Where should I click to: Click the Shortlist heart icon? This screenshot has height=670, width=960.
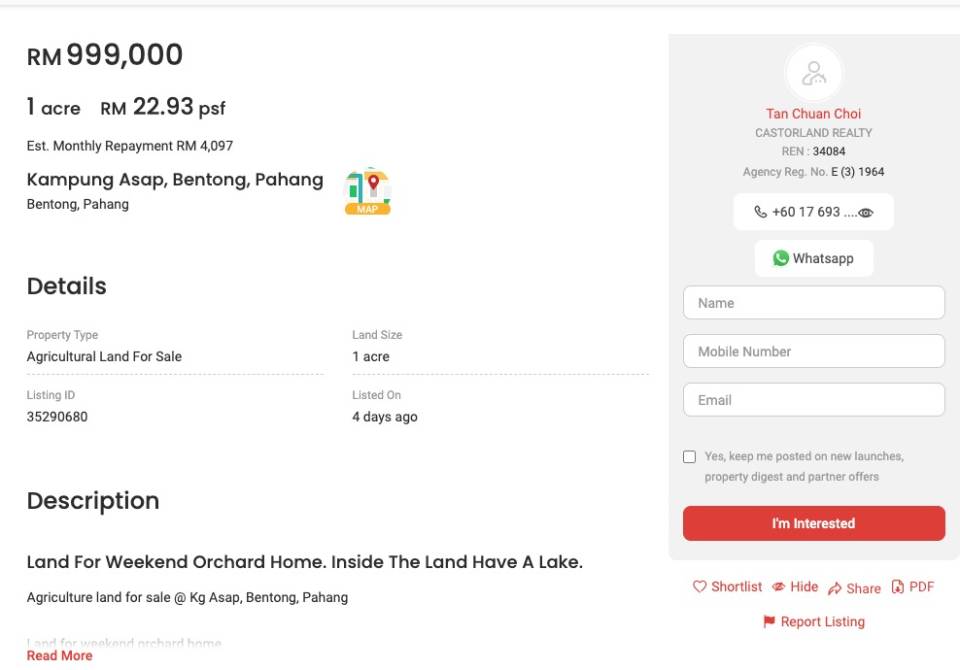click(x=700, y=587)
